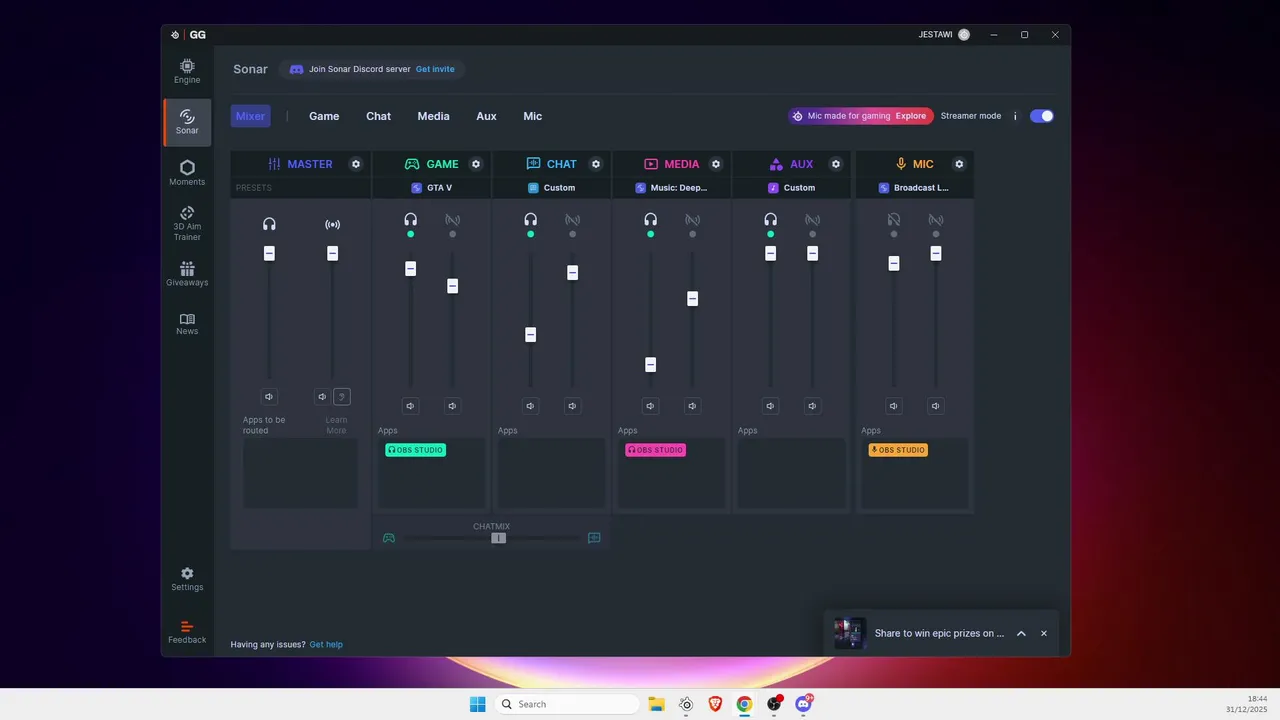The width and height of the screenshot is (1280, 720).
Task: Mute the Chat stream channel
Action: [x=572, y=406]
